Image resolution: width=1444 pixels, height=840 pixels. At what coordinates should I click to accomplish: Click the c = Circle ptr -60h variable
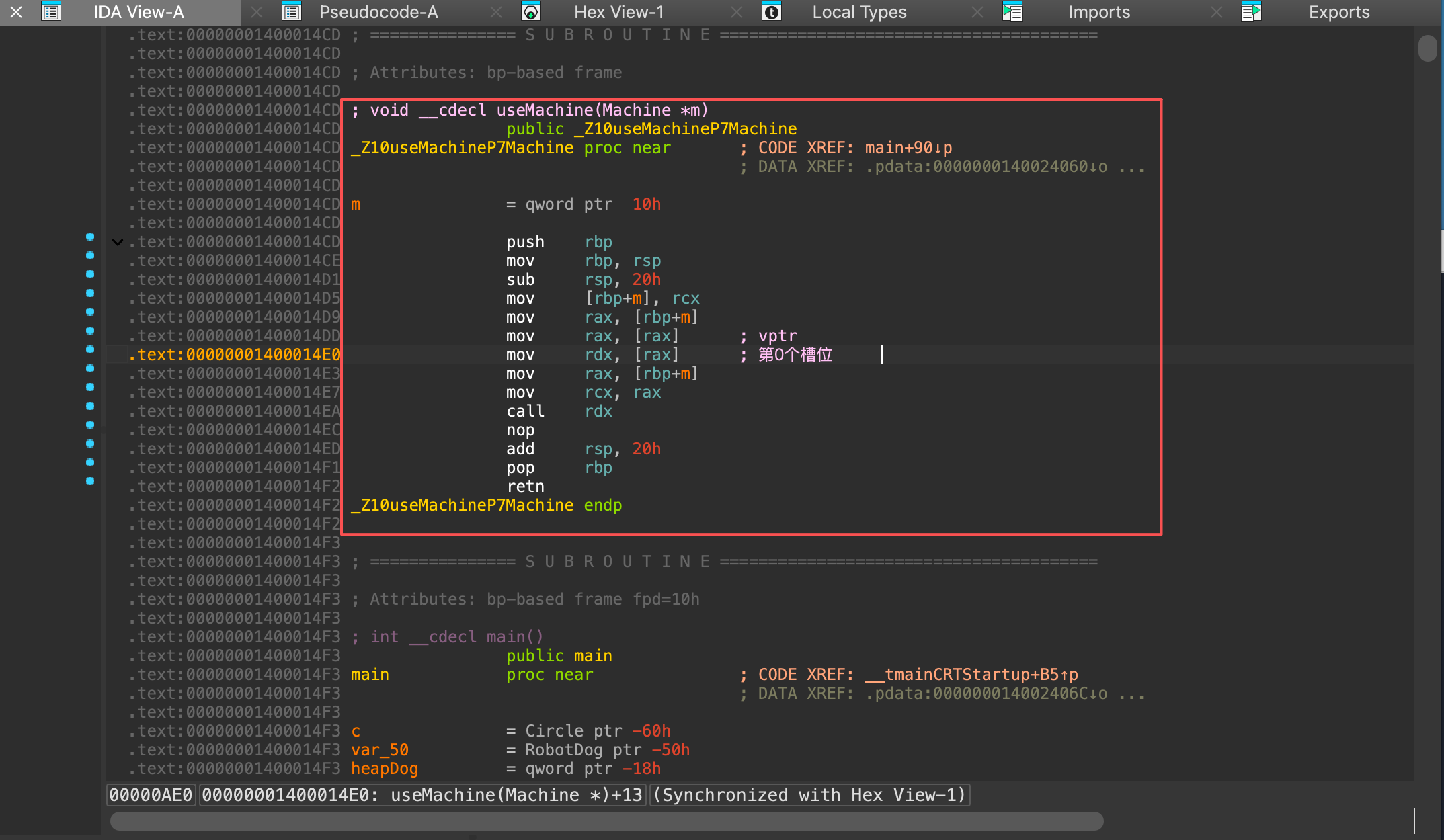[511, 731]
